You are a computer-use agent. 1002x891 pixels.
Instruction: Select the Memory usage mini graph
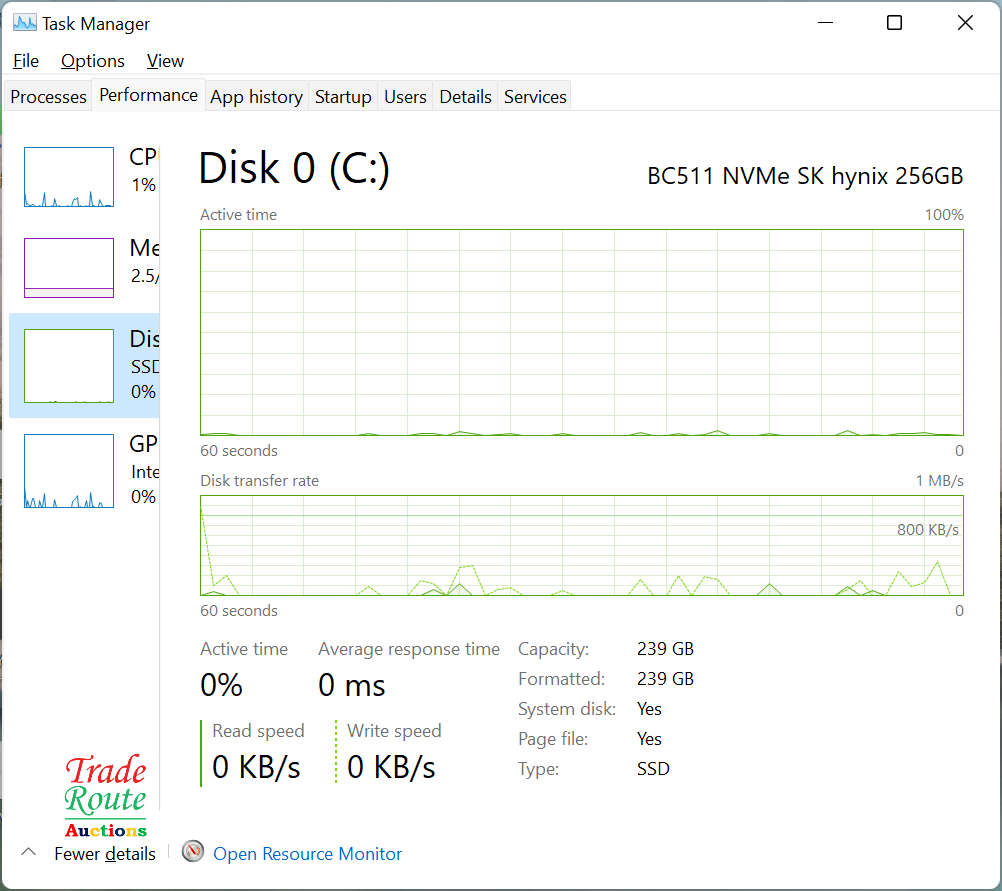pos(69,268)
